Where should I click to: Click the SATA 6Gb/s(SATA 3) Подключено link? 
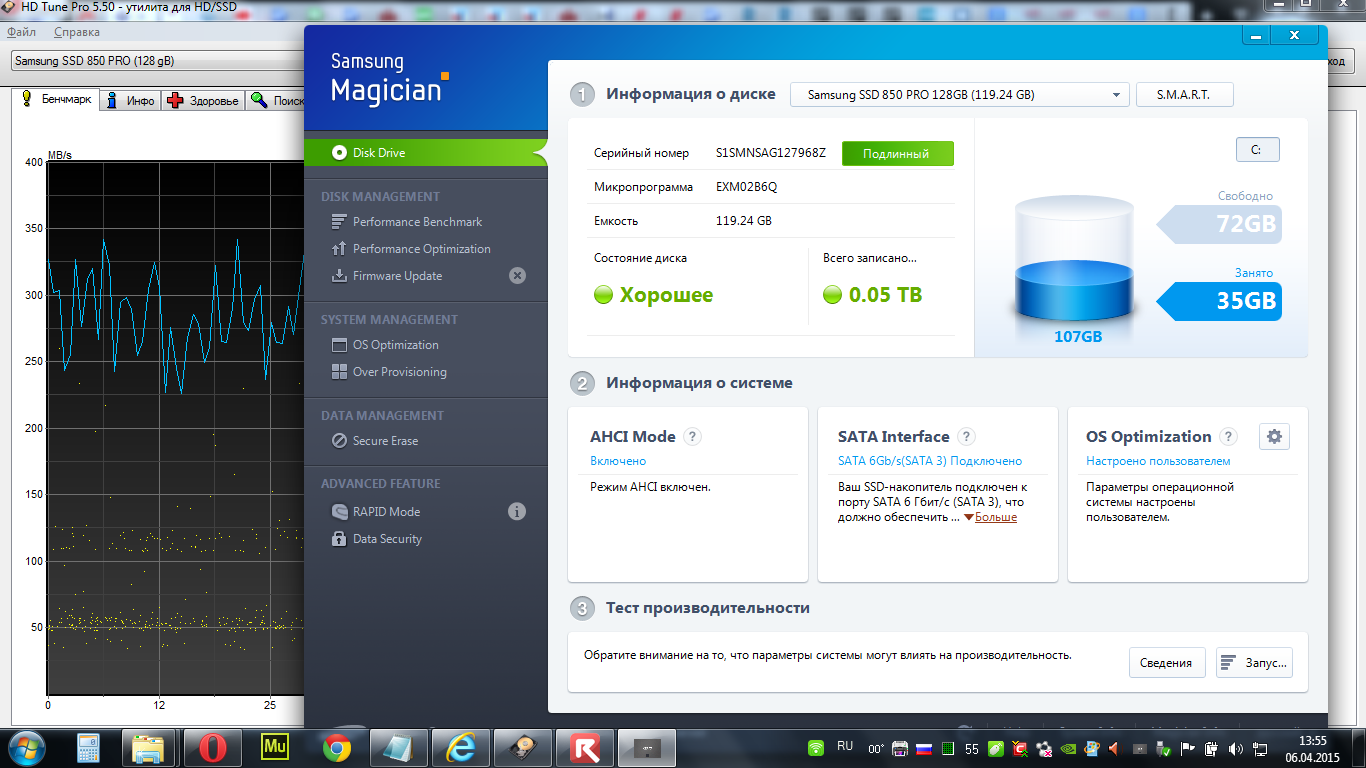point(930,461)
